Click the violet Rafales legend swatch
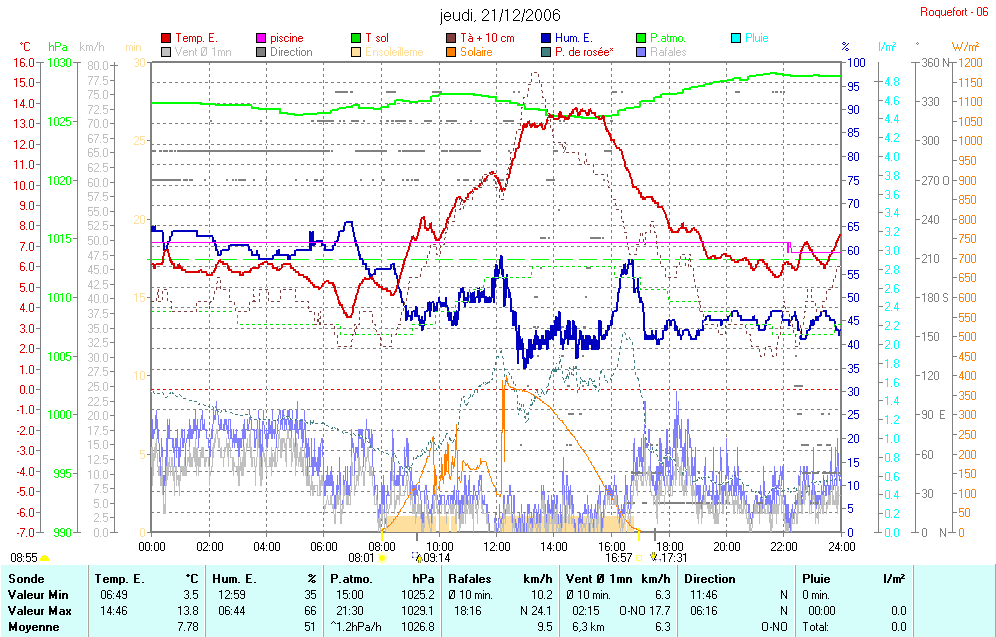996x637 pixels. [x=641, y=52]
